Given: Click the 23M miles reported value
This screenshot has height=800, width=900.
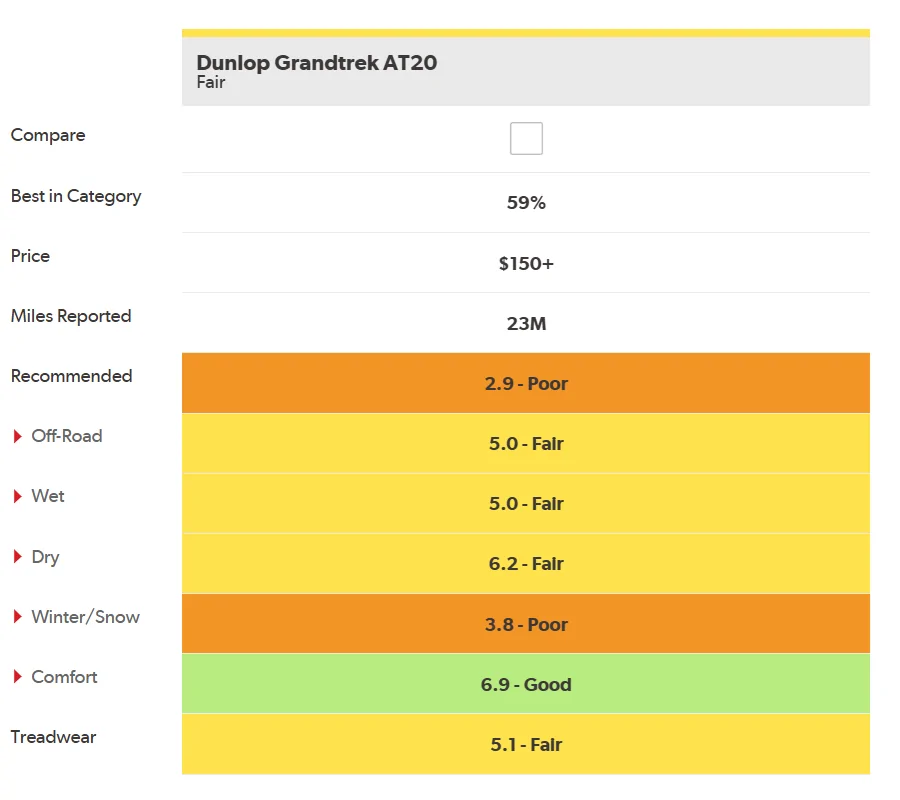Looking at the screenshot, I should pyautogui.click(x=526, y=324).
